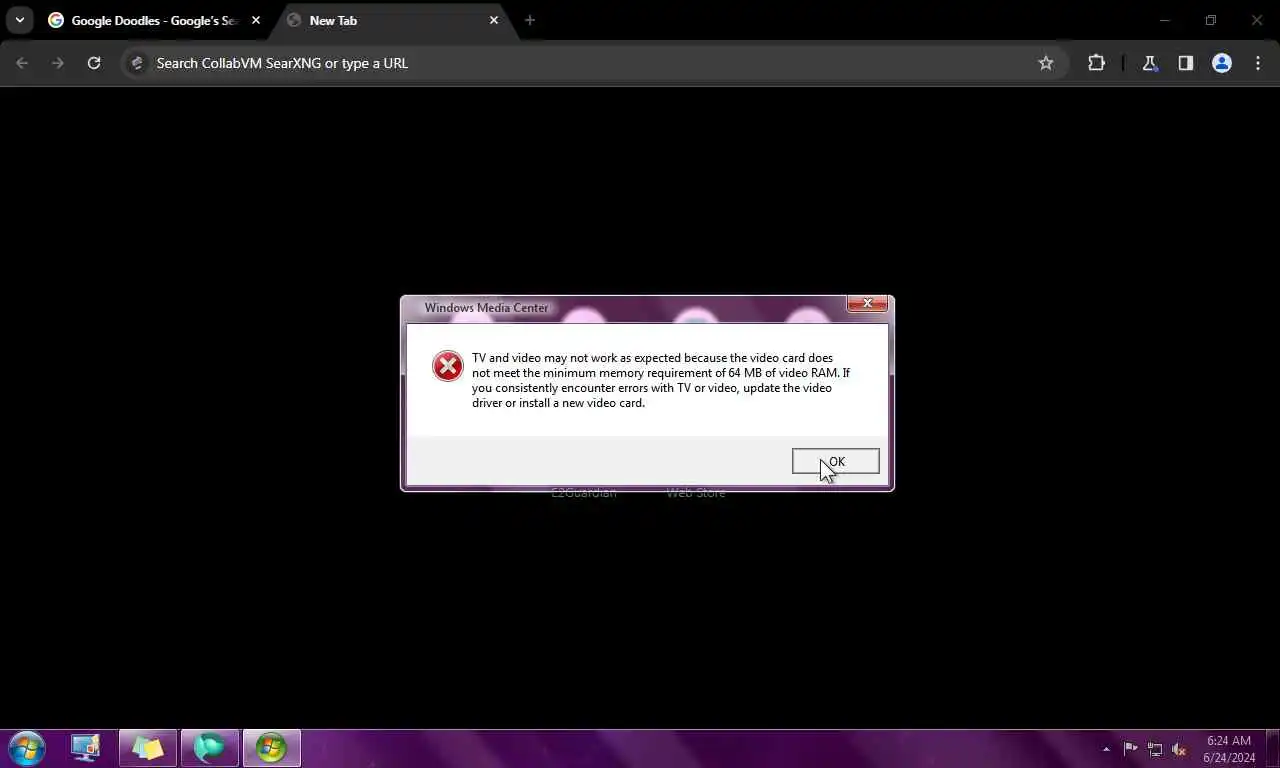The height and width of the screenshot is (768, 1280).
Task: Click the muted volume tray icon
Action: 1179,749
